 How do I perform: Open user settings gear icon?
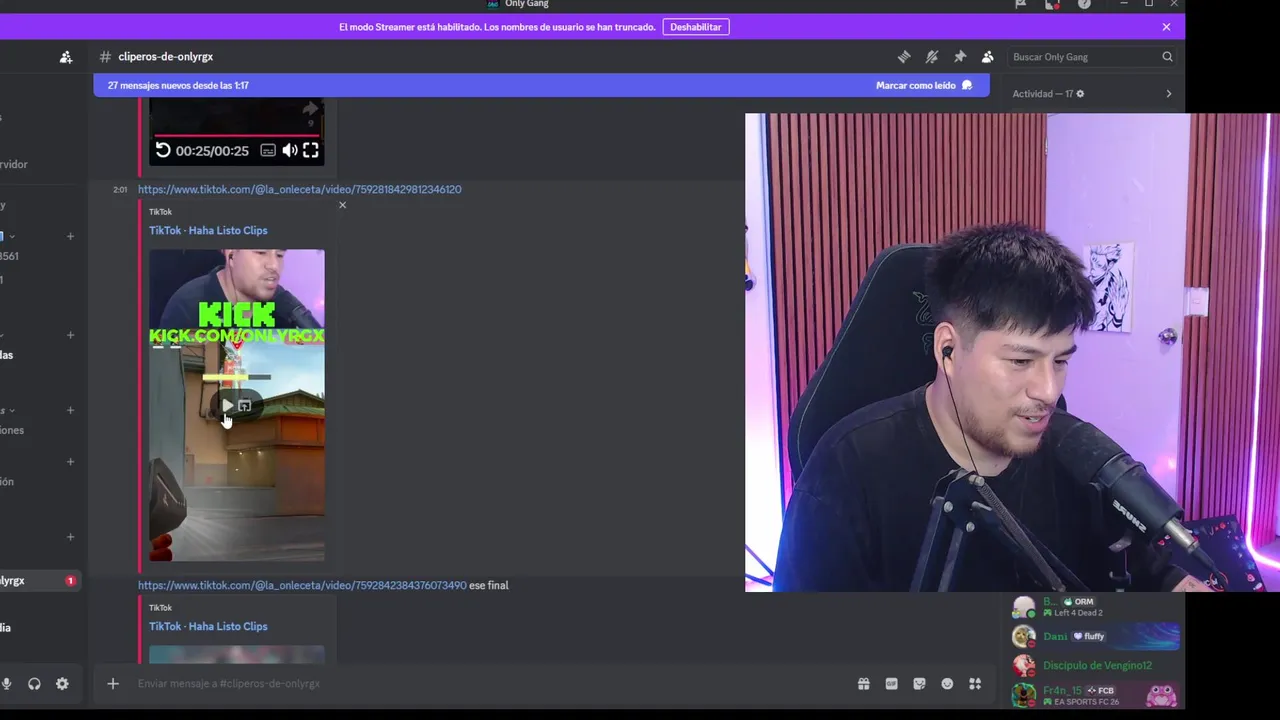62,684
